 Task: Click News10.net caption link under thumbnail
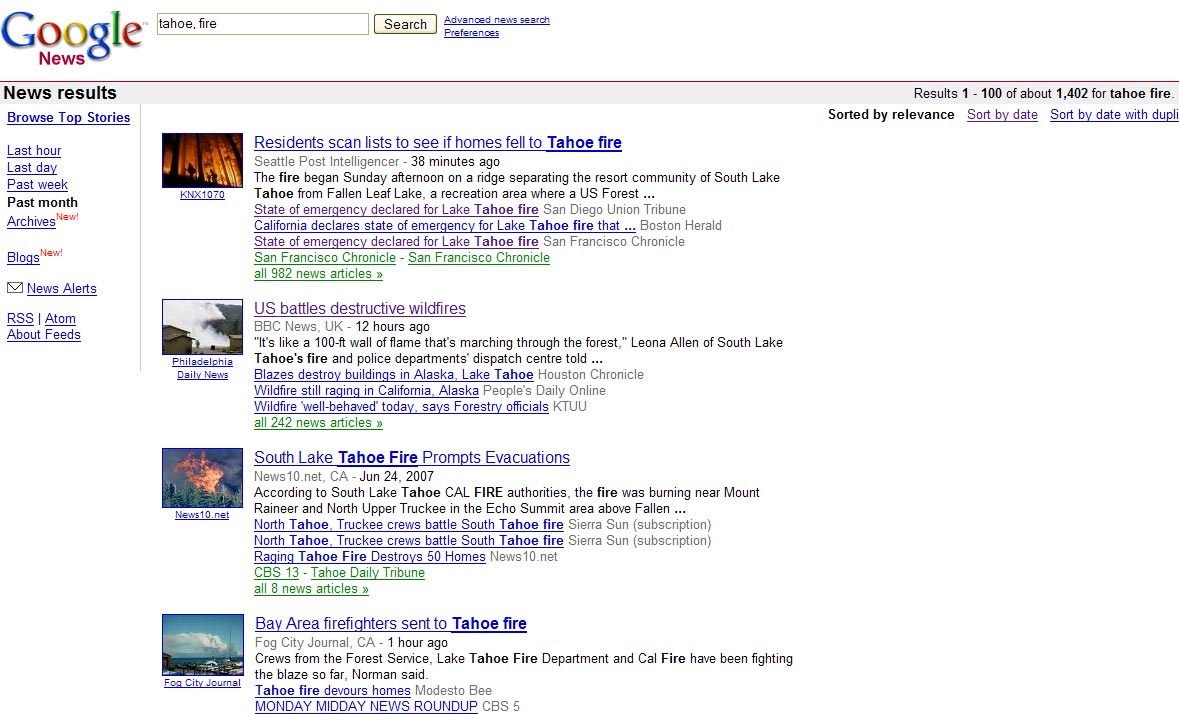click(x=202, y=515)
